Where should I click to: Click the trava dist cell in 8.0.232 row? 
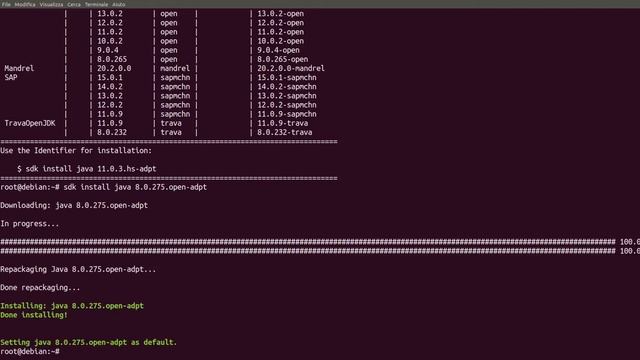coord(171,132)
